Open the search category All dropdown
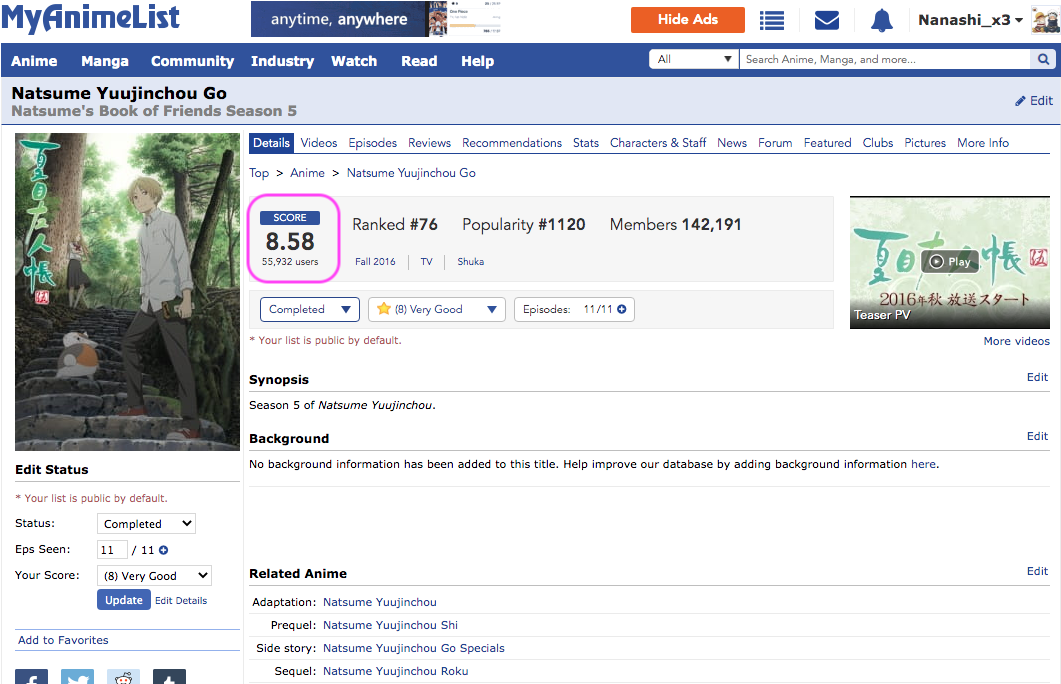The height and width of the screenshot is (684, 1061). [x=694, y=60]
